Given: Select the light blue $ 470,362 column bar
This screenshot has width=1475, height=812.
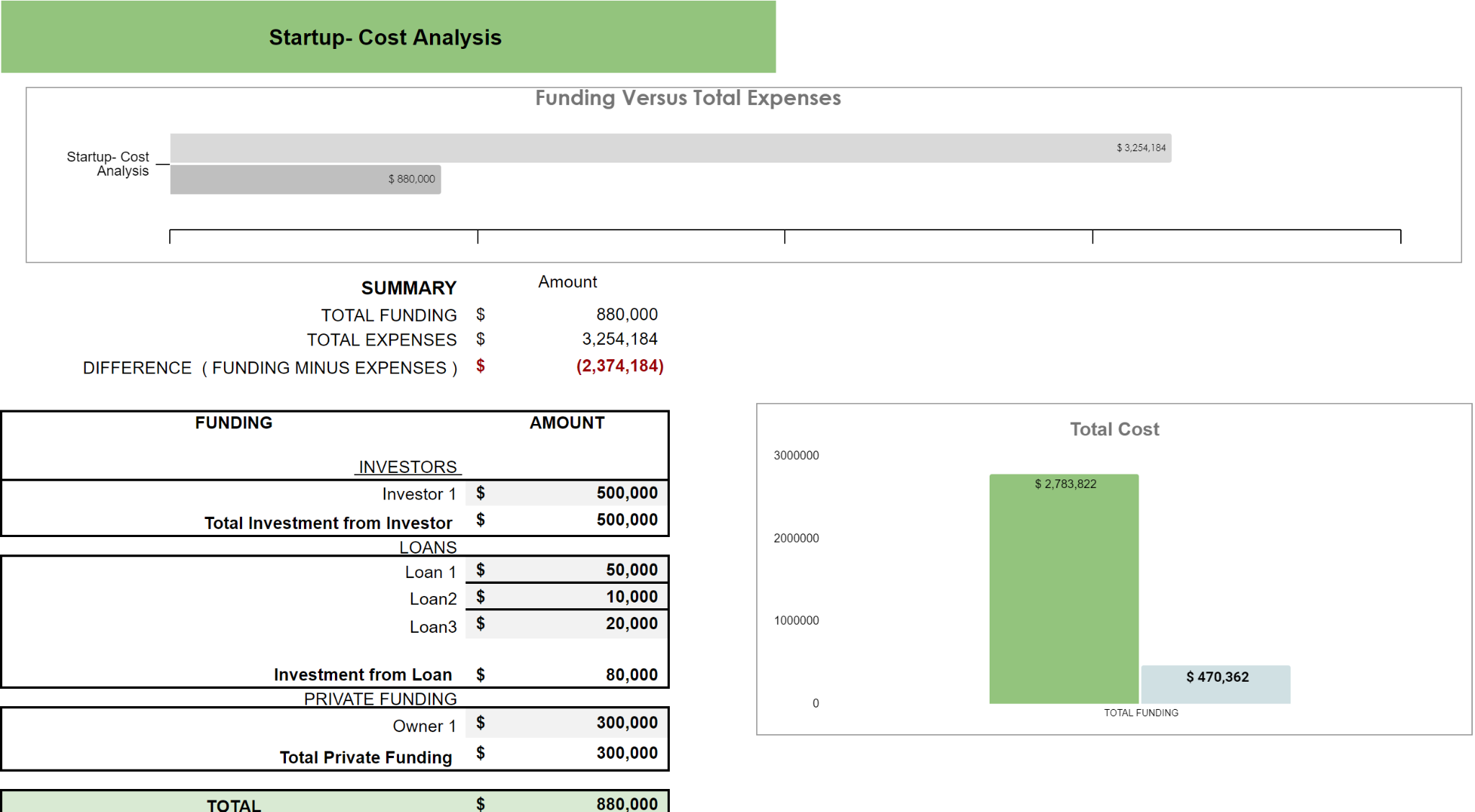Looking at the screenshot, I should [x=1216, y=685].
